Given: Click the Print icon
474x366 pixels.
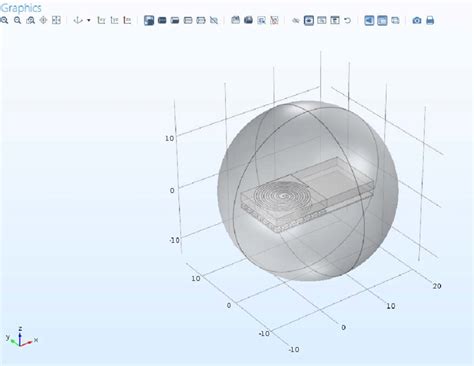Looking at the screenshot, I should point(430,20).
